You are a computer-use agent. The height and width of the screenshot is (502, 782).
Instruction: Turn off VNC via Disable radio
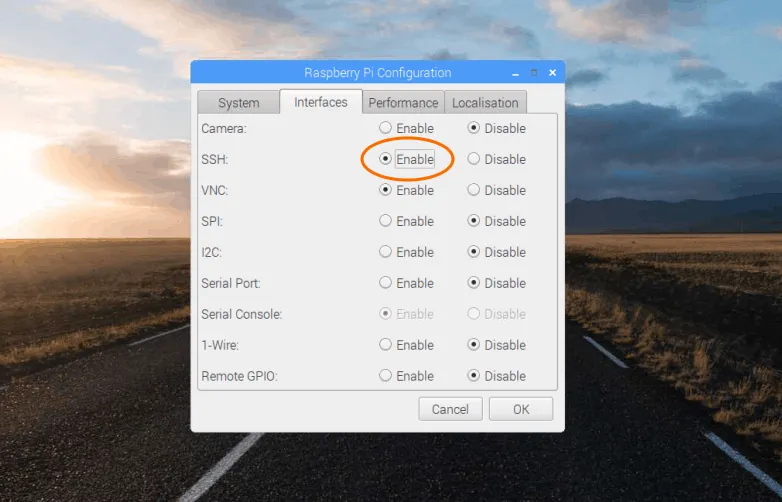496,190
